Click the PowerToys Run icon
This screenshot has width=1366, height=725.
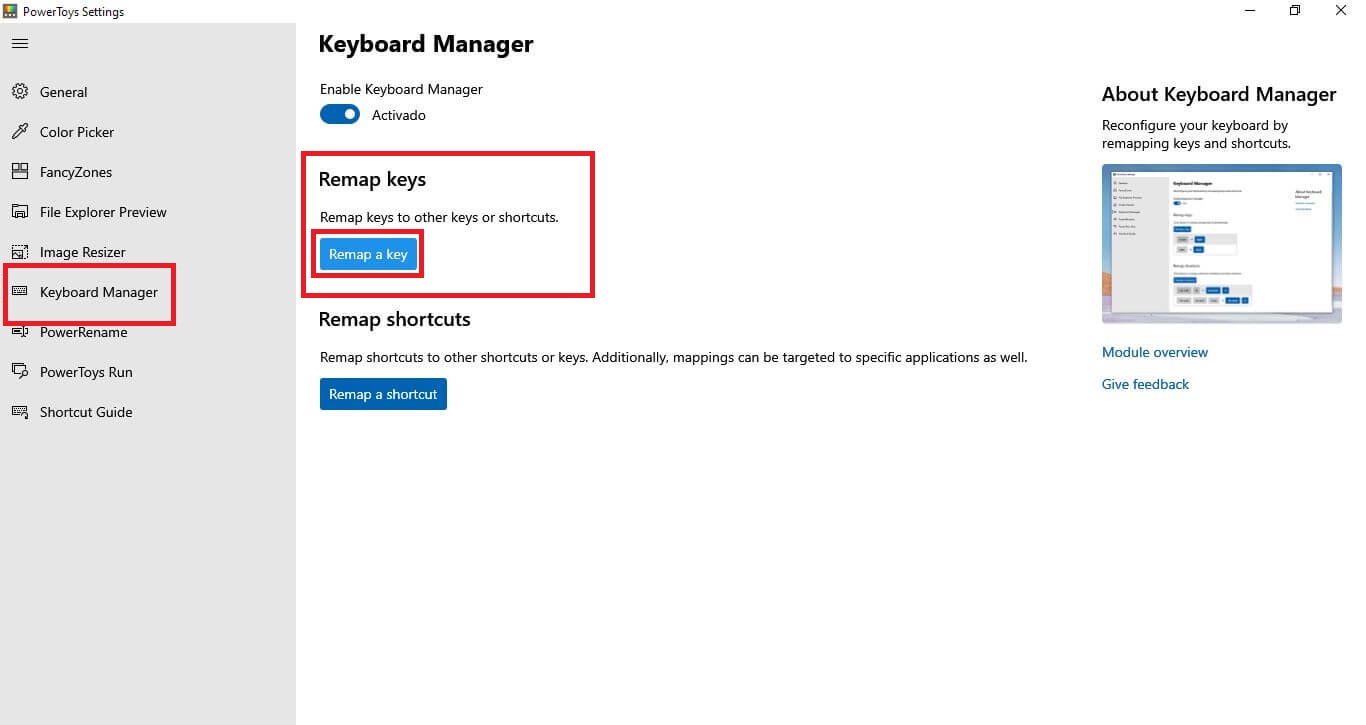click(20, 372)
